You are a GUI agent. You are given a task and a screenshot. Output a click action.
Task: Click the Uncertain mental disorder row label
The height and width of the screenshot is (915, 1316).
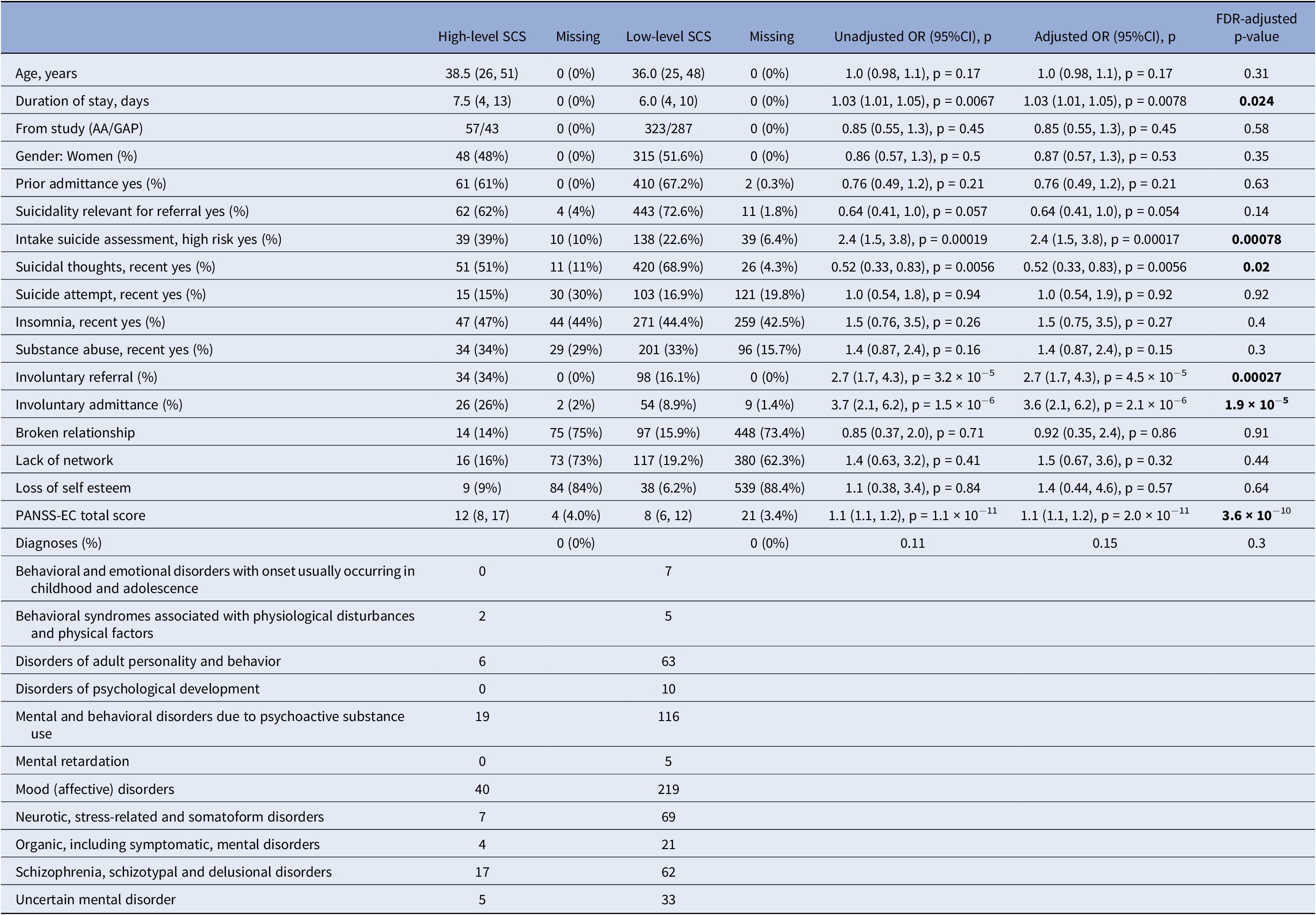tap(95, 899)
